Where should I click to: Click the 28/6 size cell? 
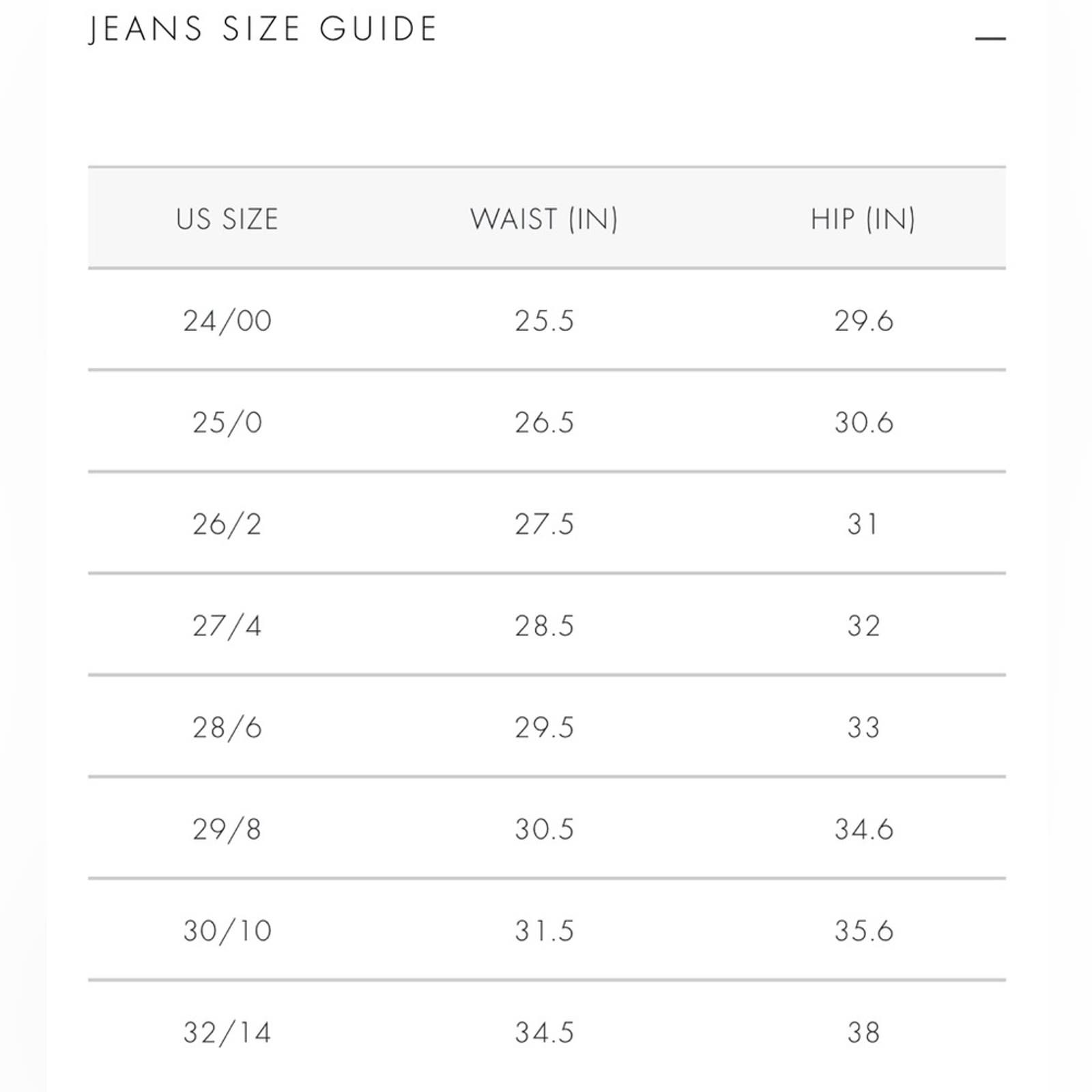pos(227,728)
